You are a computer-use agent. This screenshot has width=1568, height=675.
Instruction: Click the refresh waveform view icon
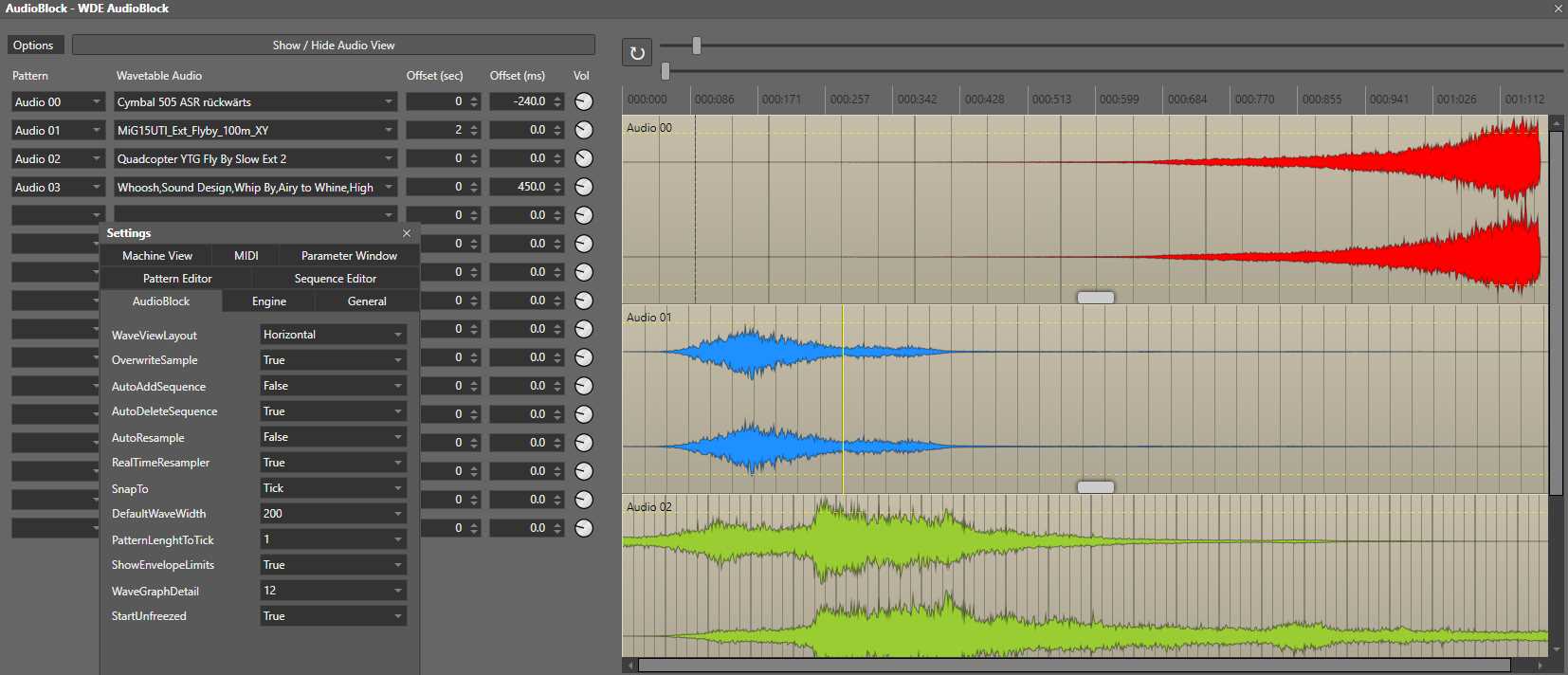pos(637,53)
